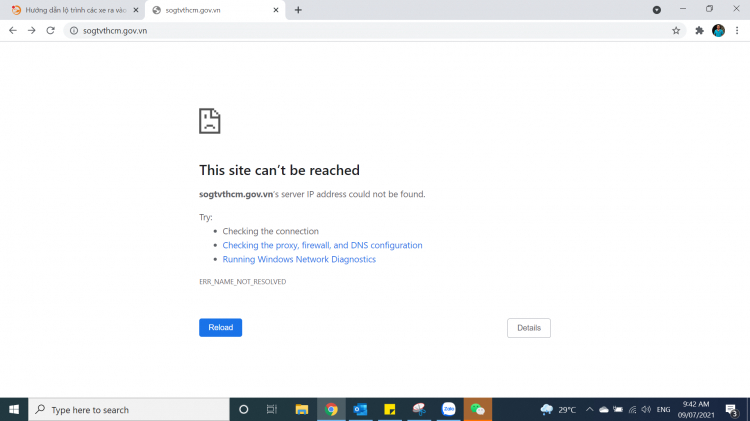Click the sad page error icon

(x=210, y=121)
